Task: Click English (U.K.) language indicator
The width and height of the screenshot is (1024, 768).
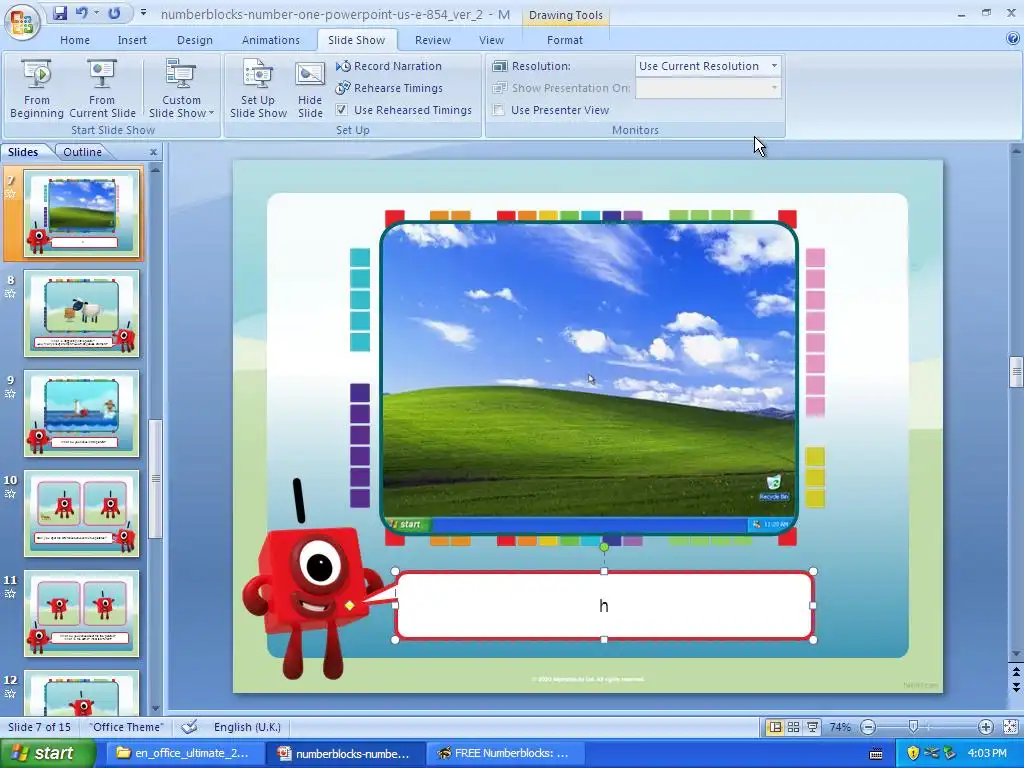Action: coord(247,727)
